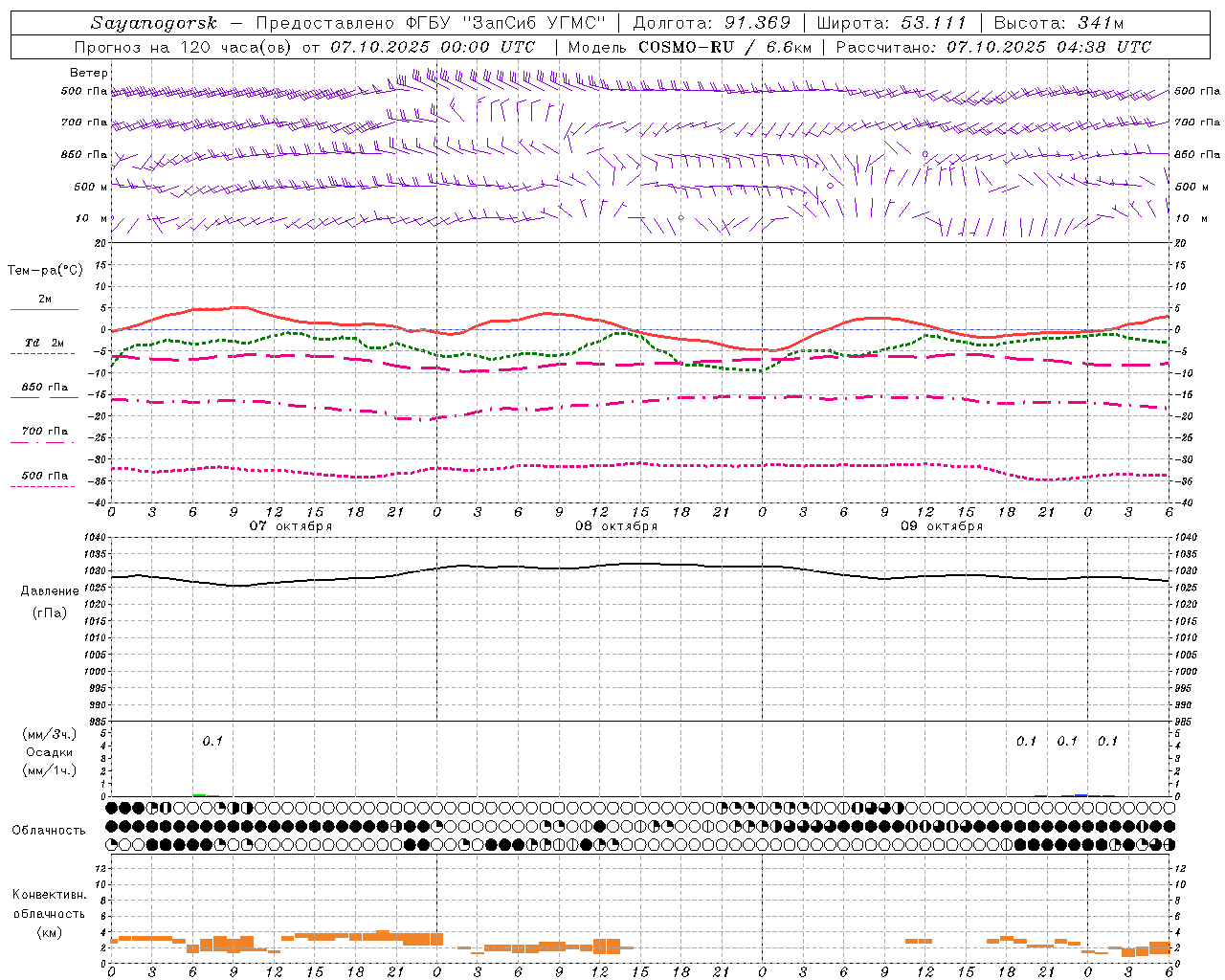
Task: Click the 0.1 precipitation value on 07 октября
Action: 212,741
